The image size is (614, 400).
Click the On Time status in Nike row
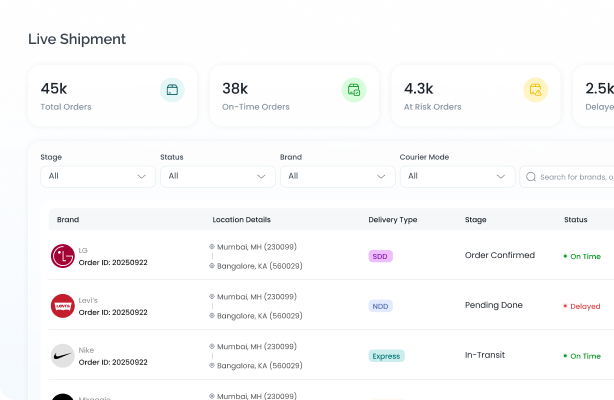pyautogui.click(x=582, y=356)
